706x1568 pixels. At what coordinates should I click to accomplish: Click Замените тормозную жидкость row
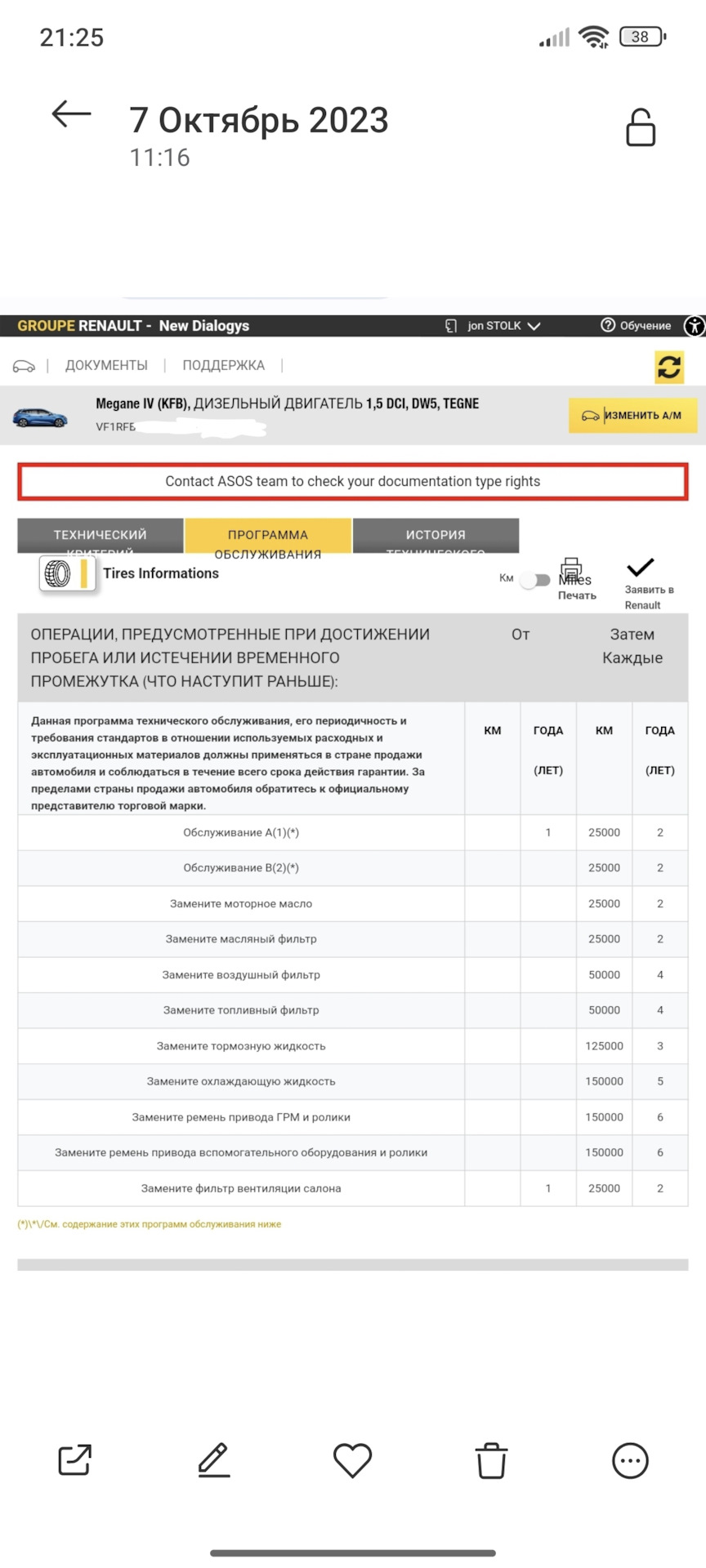click(x=353, y=1046)
